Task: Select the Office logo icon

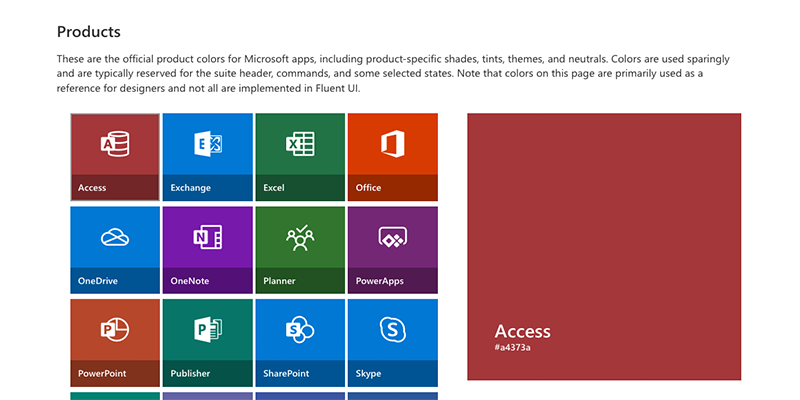Action: point(393,144)
